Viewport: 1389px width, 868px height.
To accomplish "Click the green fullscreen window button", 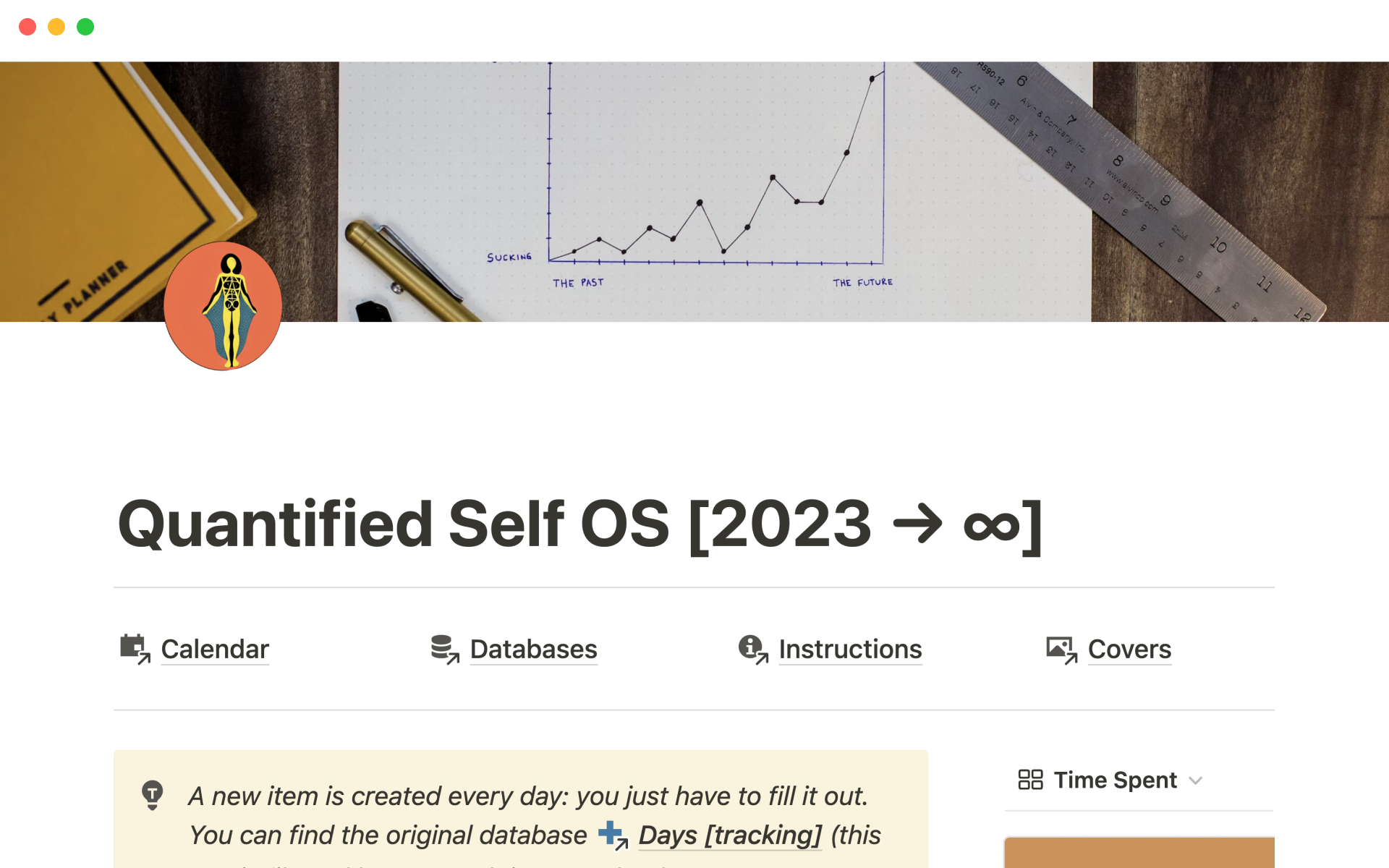I will point(85,27).
